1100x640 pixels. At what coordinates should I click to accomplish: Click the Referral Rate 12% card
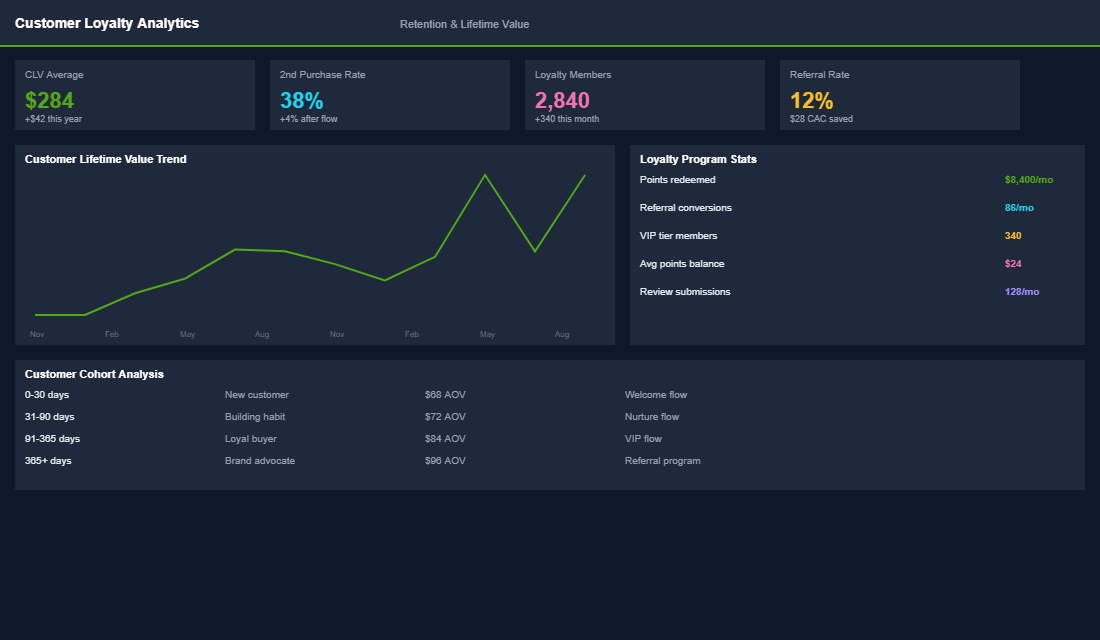pos(900,95)
